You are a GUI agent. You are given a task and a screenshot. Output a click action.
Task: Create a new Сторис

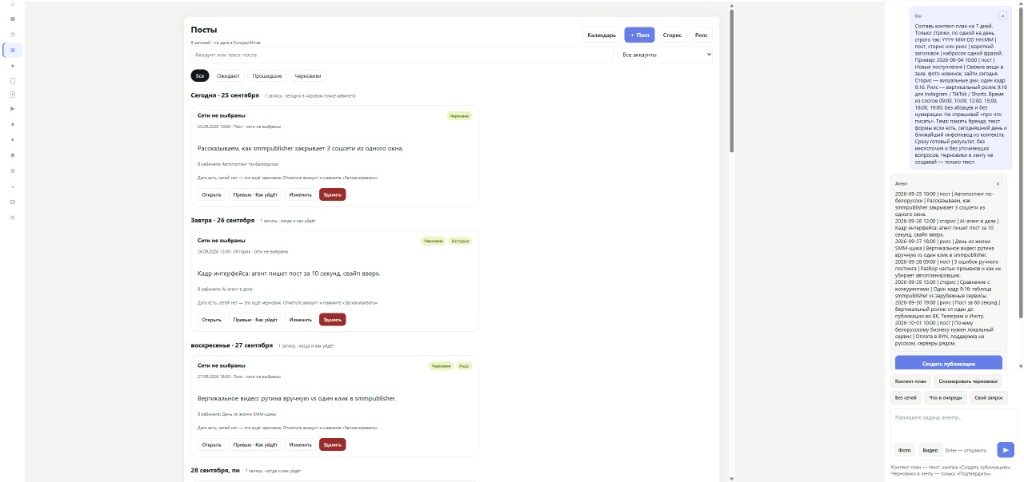[x=672, y=35]
